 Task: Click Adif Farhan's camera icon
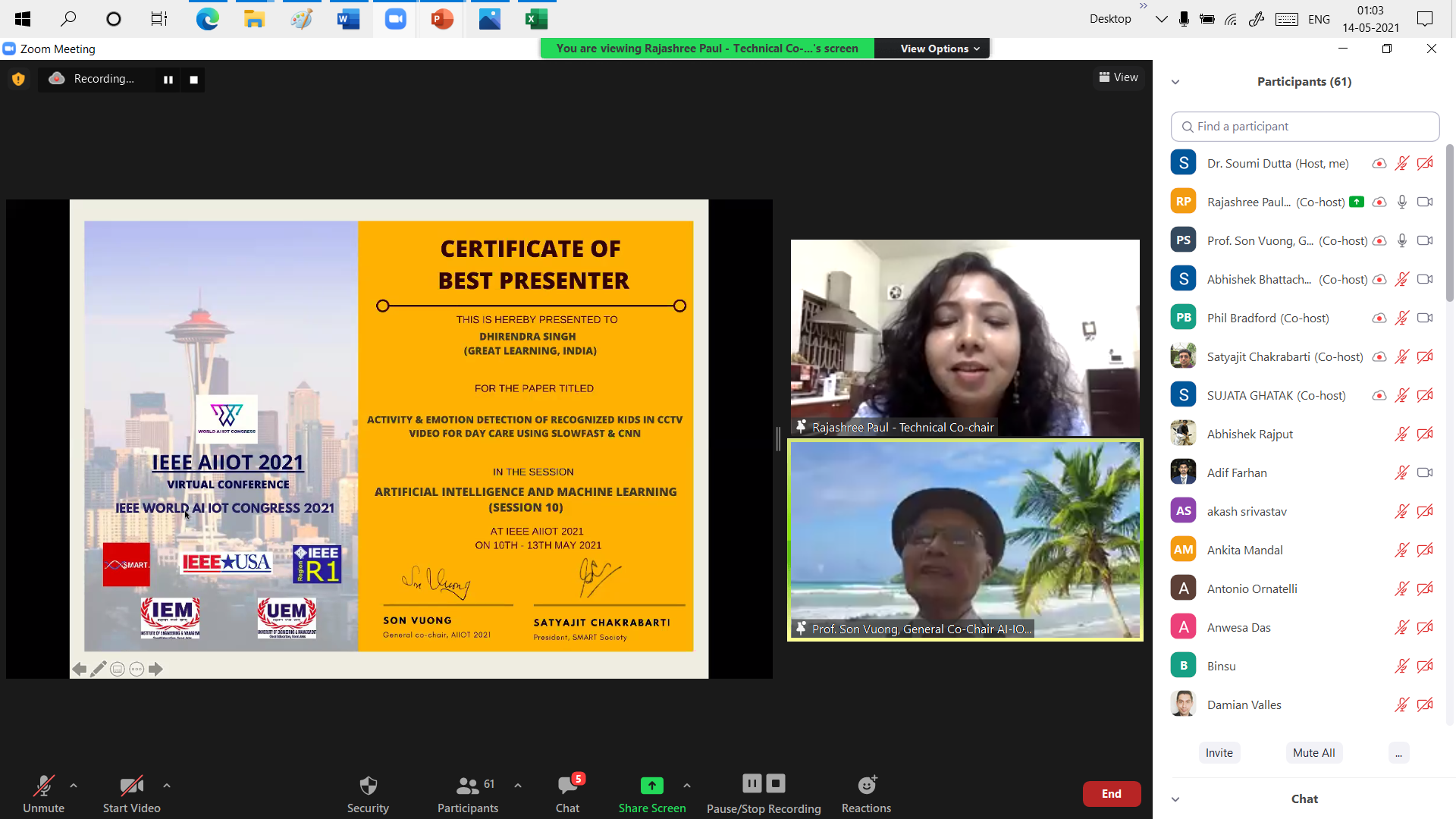click(1426, 473)
